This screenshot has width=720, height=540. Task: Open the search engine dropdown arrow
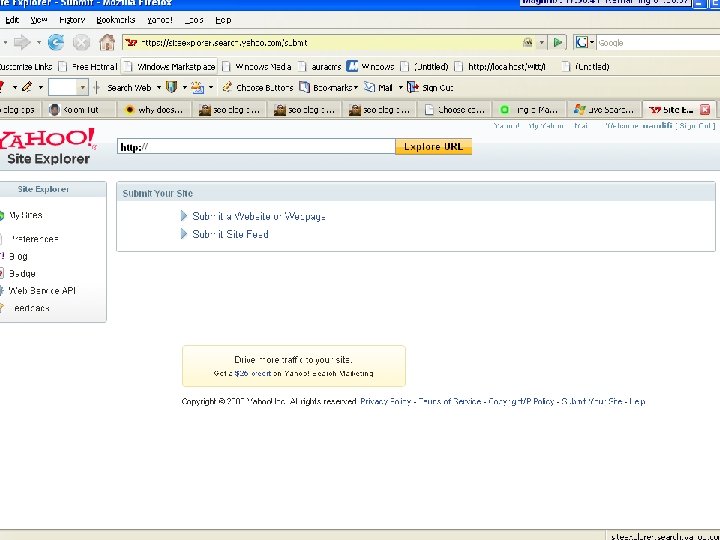[592, 43]
